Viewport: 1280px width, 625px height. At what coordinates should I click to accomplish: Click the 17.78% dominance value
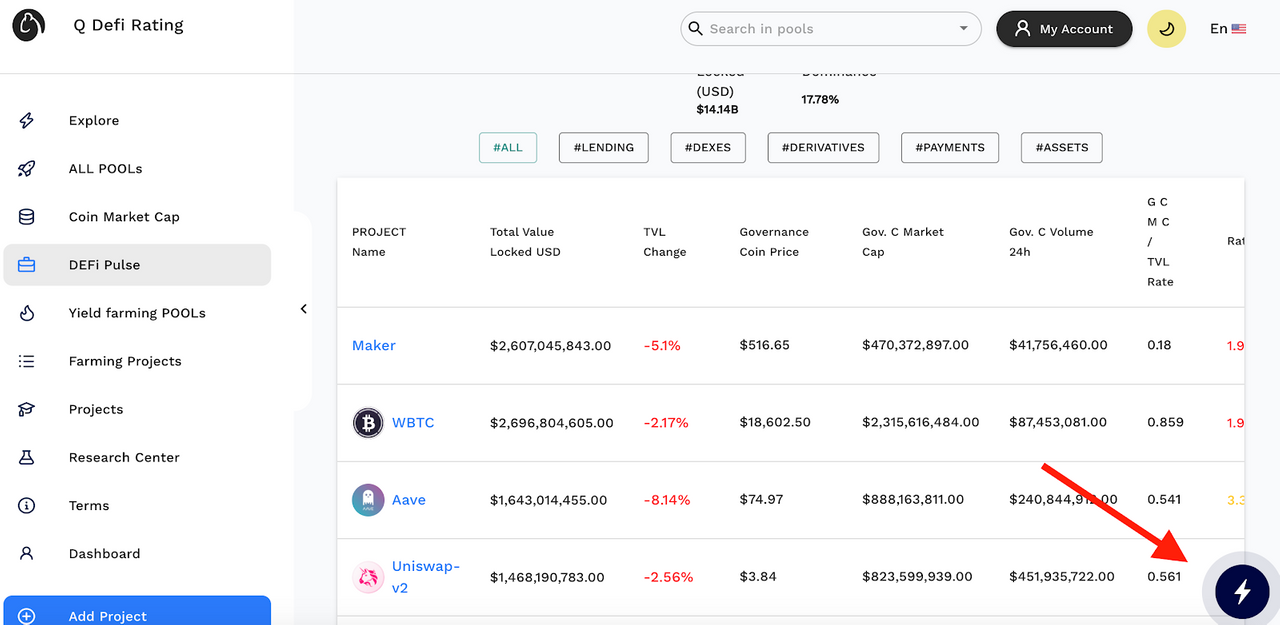click(x=820, y=100)
